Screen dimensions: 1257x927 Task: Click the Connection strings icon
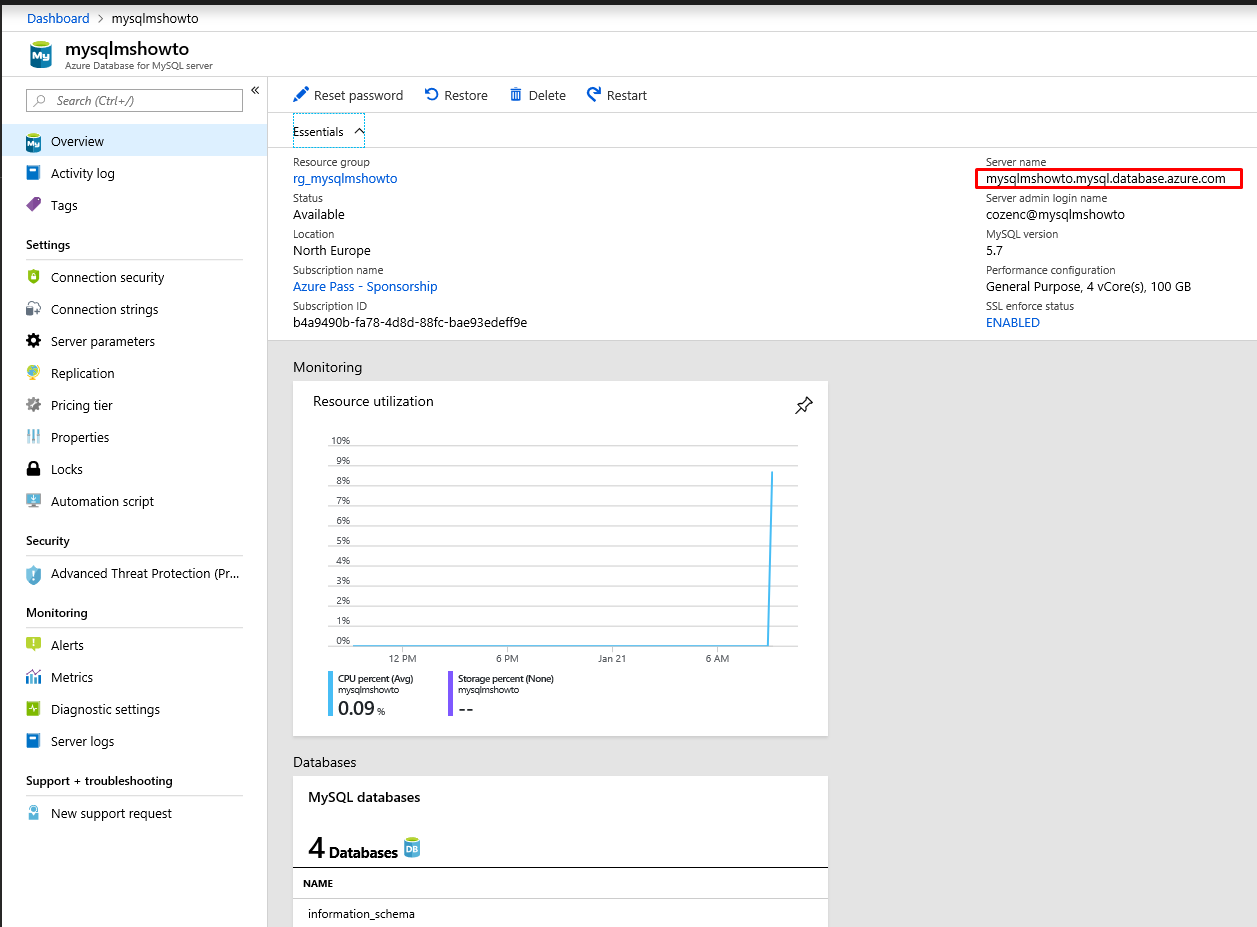(x=34, y=309)
